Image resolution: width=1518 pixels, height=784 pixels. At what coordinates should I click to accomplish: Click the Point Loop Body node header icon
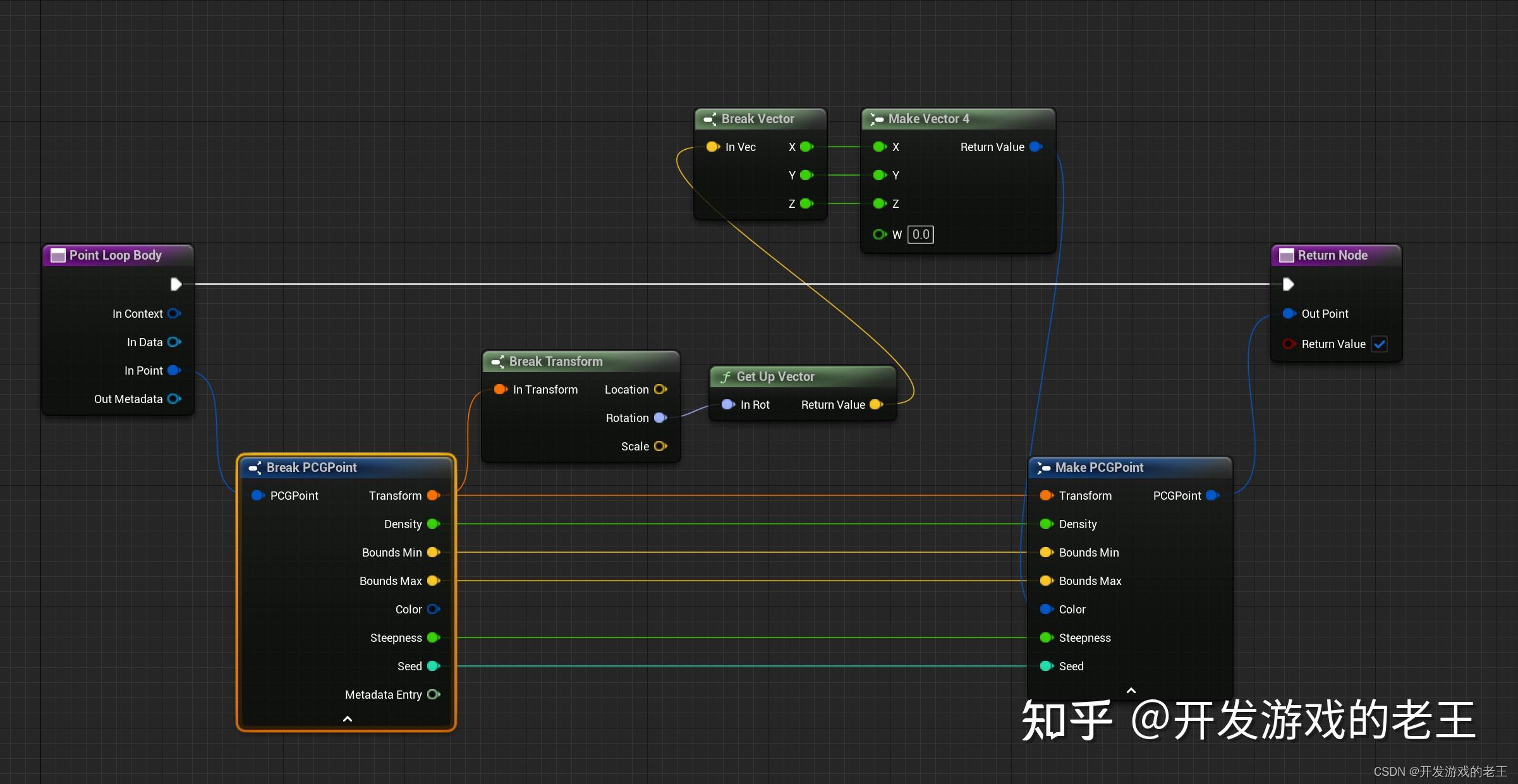[58, 255]
